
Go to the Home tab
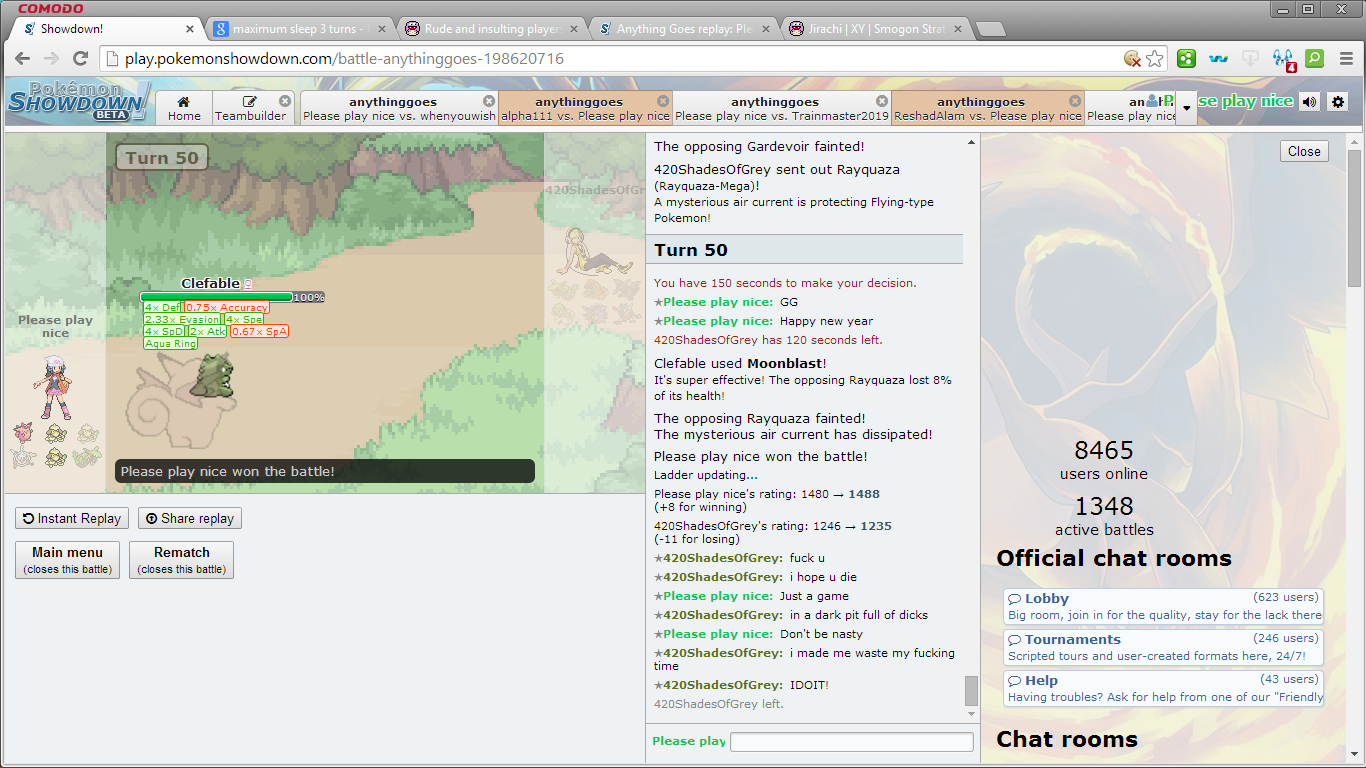point(184,108)
